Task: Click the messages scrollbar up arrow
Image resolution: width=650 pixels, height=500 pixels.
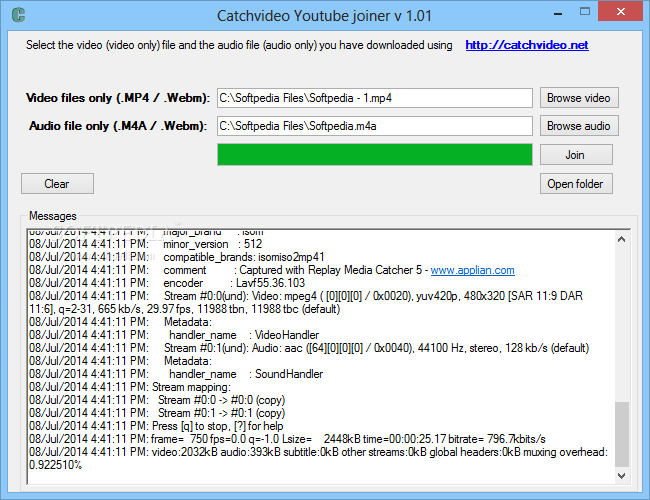Action: (621, 239)
